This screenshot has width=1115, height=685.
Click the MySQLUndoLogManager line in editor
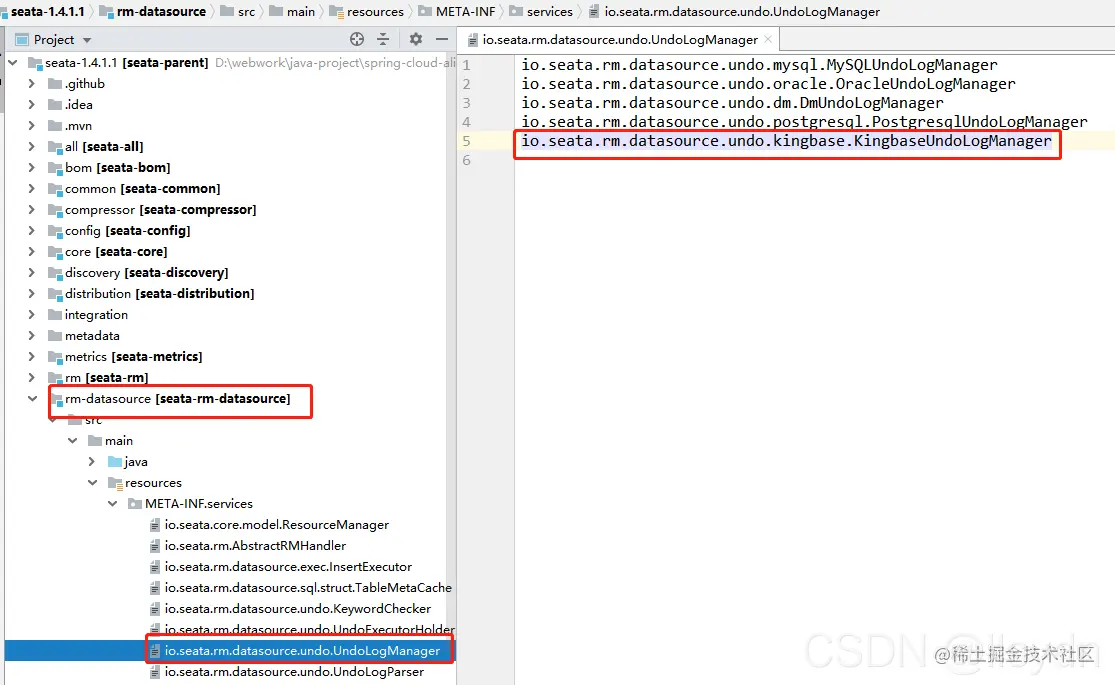(759, 65)
